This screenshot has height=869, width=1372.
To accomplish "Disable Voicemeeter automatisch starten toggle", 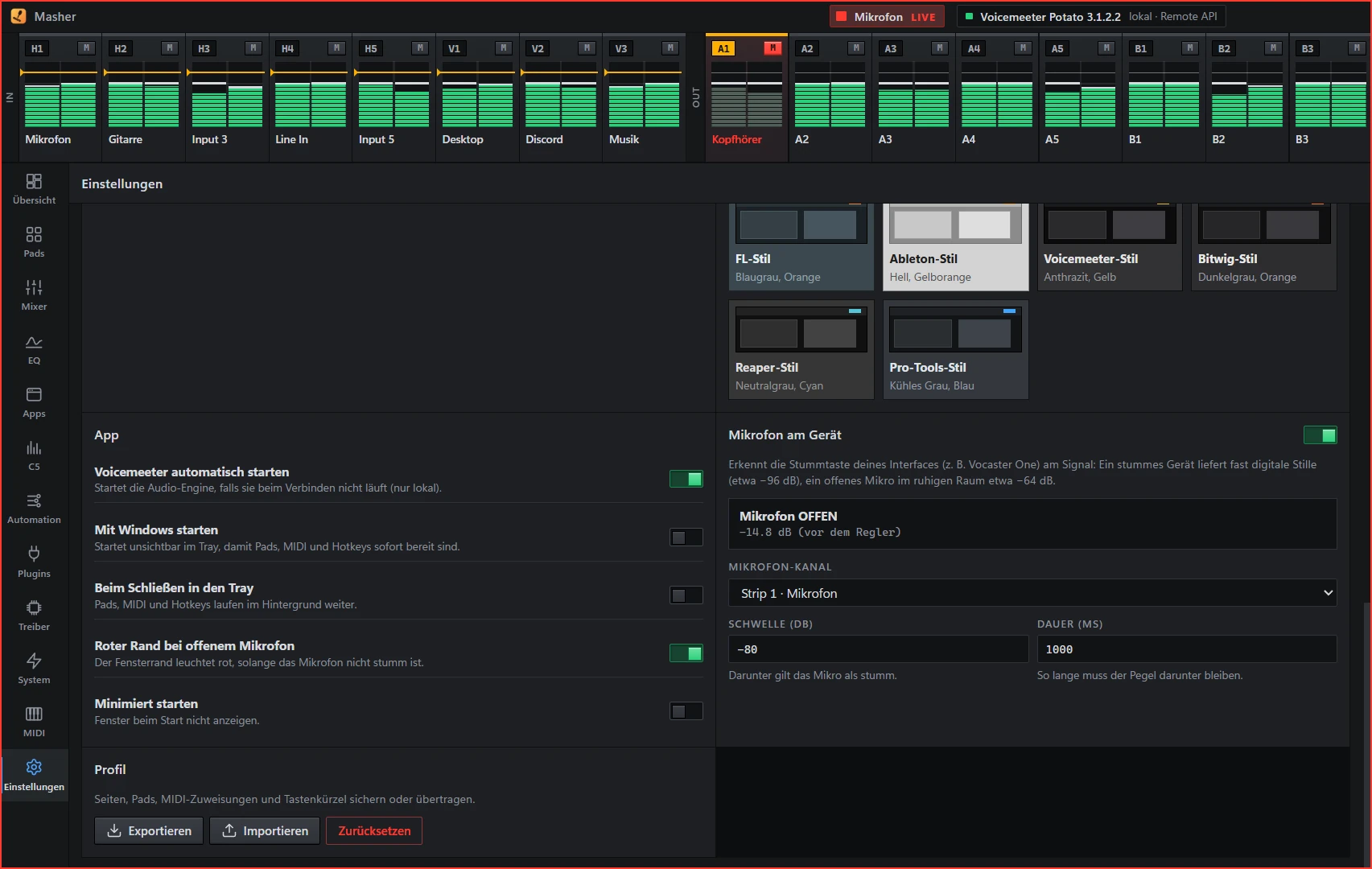I will (x=686, y=480).
